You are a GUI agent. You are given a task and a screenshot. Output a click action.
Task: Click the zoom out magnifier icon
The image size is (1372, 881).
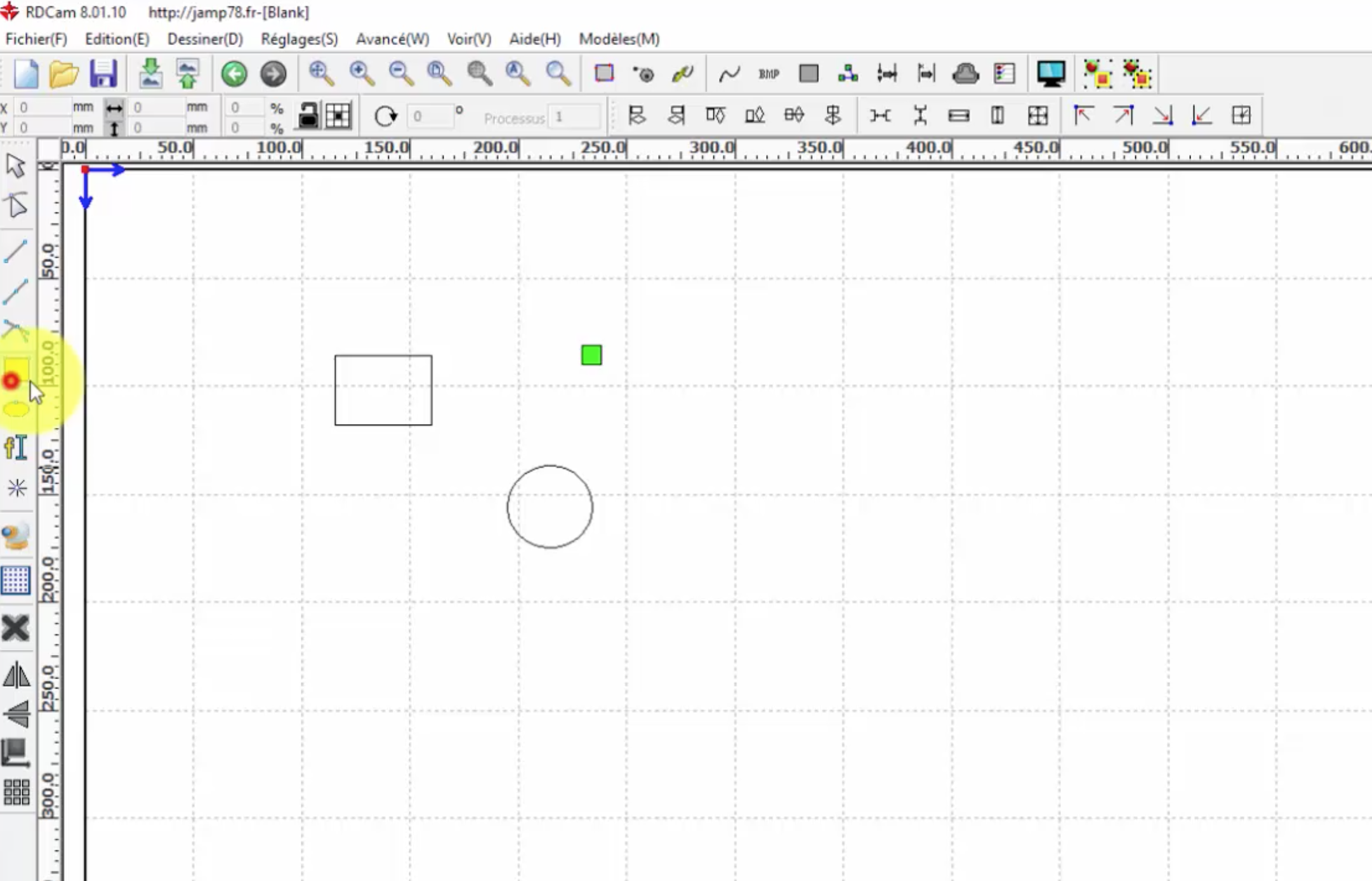point(401,74)
